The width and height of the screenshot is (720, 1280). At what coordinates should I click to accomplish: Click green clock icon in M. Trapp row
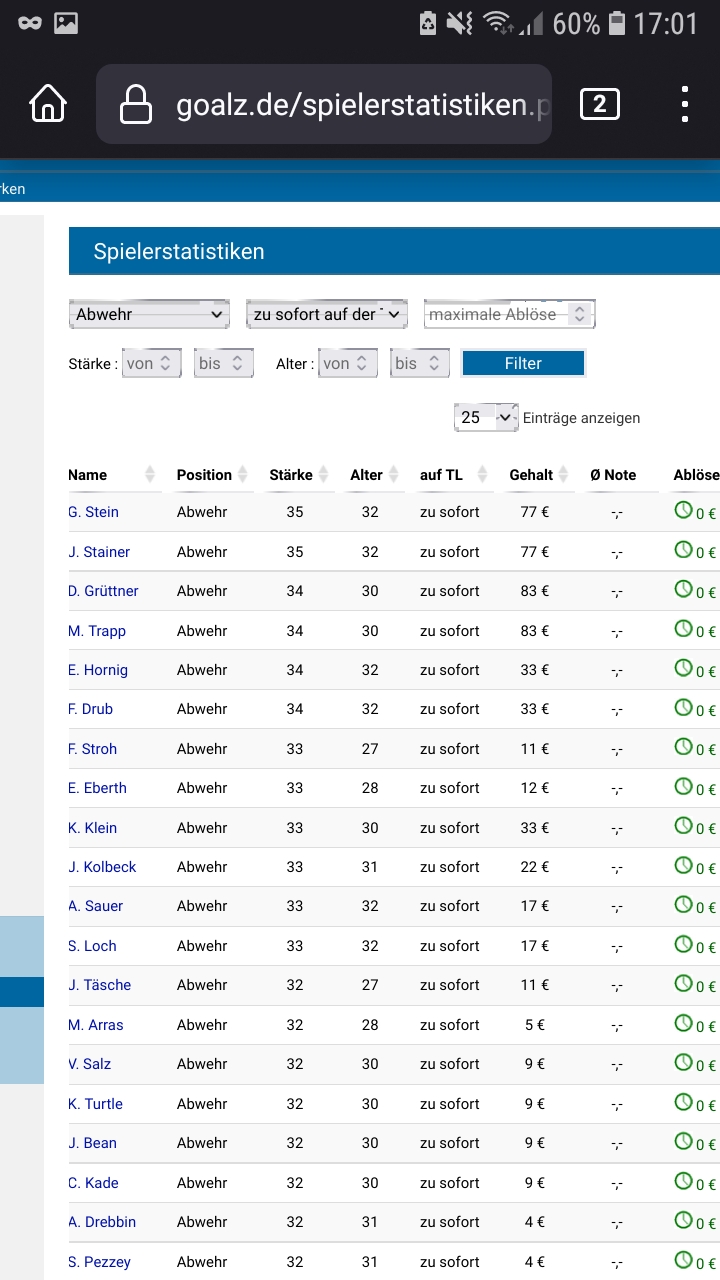coord(683,629)
